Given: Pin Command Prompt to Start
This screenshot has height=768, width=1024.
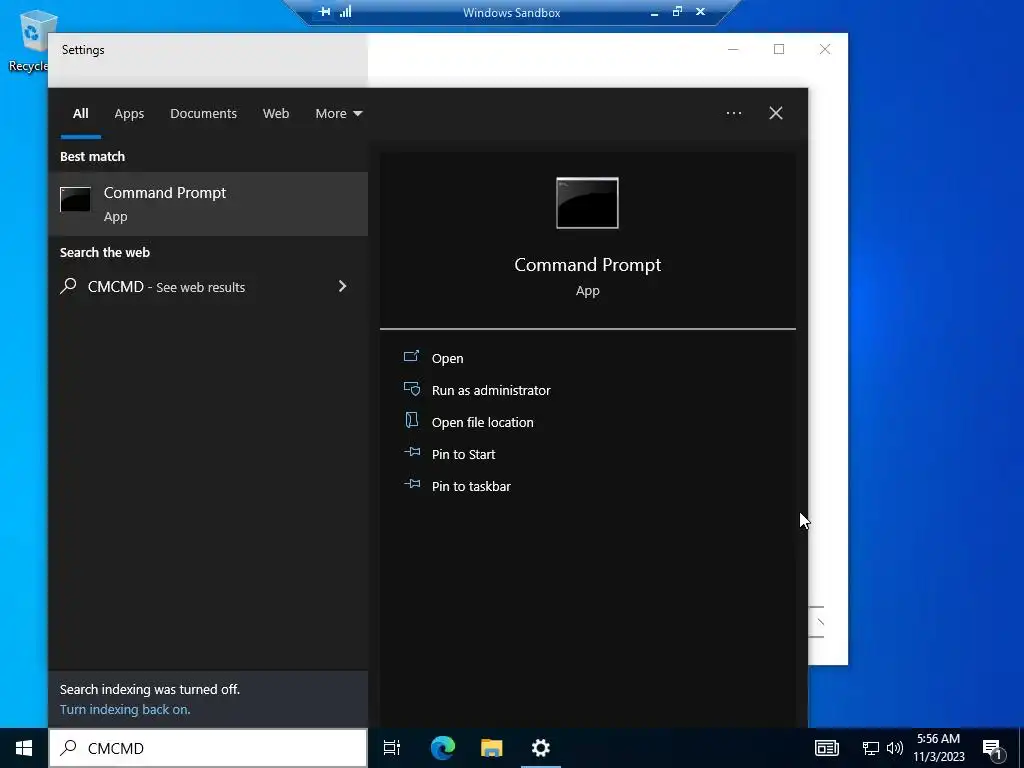Looking at the screenshot, I should (463, 454).
